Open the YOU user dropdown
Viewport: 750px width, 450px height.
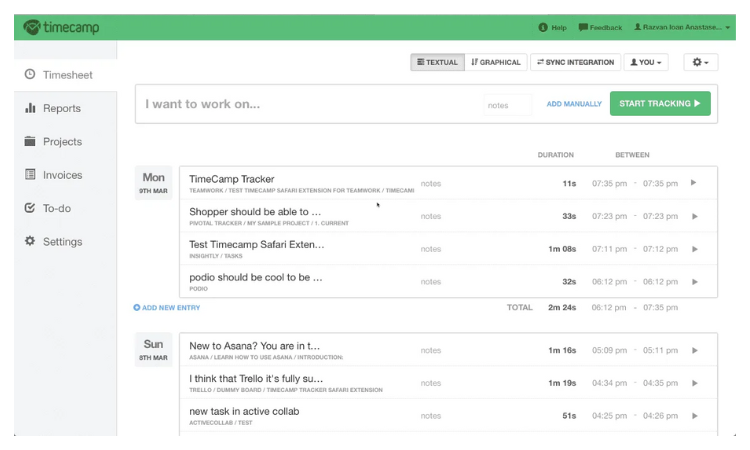point(646,62)
